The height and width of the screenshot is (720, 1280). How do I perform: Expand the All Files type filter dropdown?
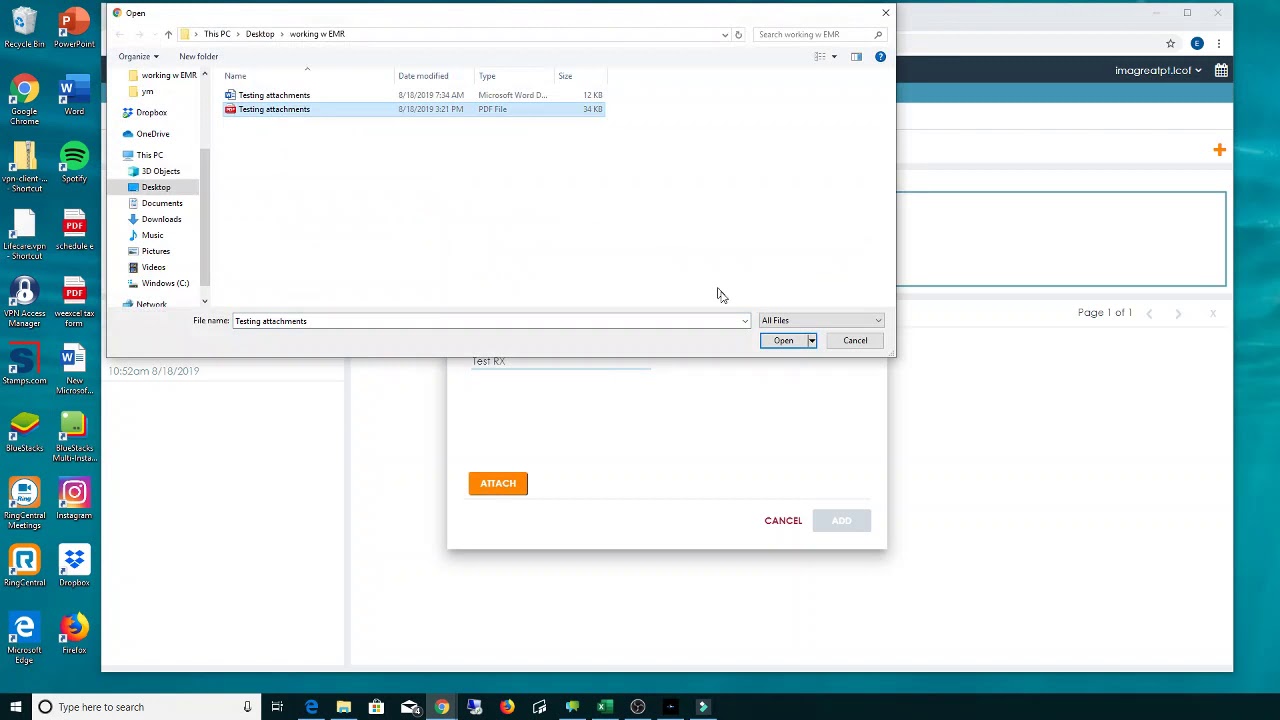(821, 321)
